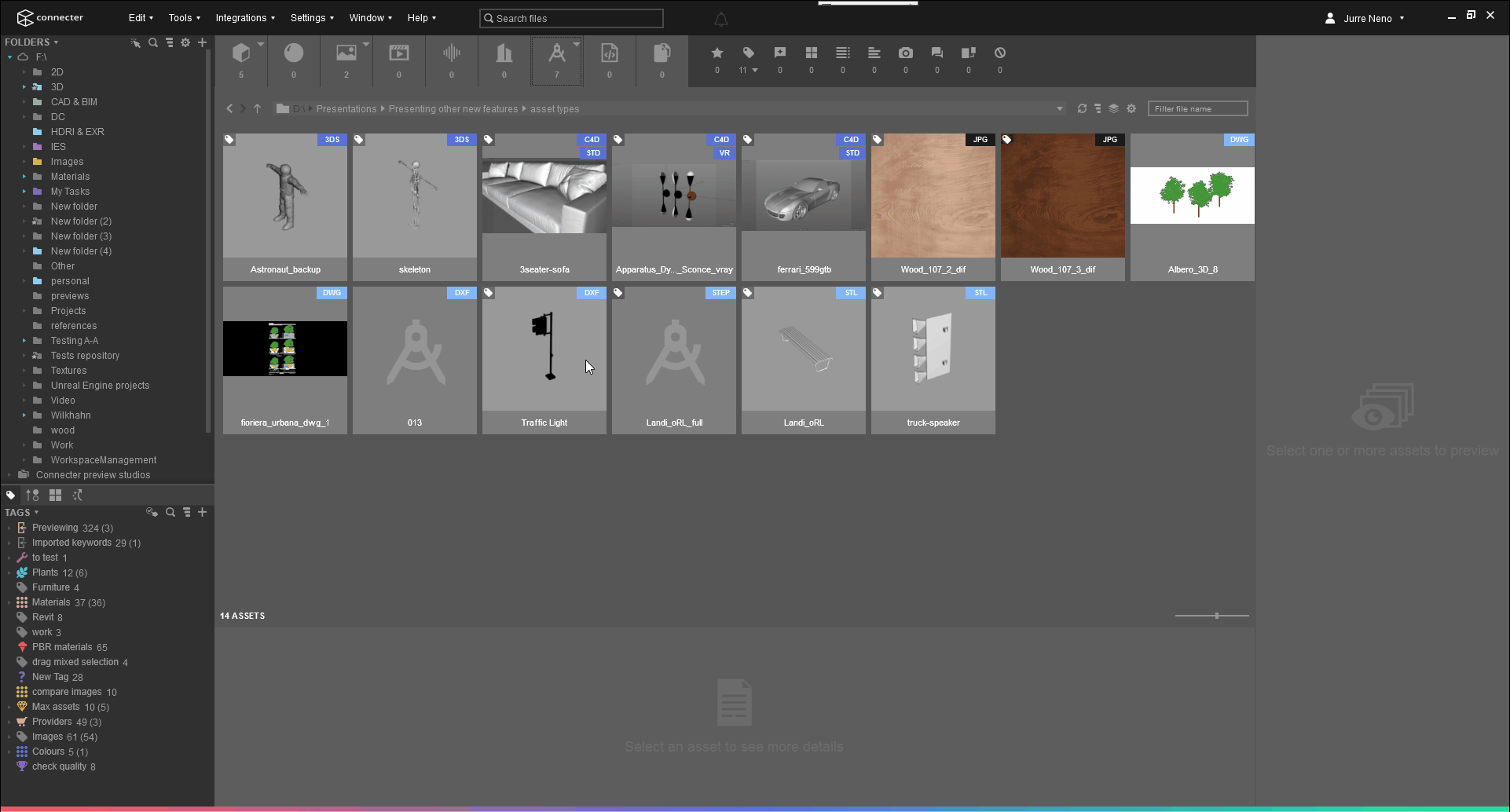Click the camera filter icon in filter bar
The image size is (1510, 812).
[x=905, y=53]
